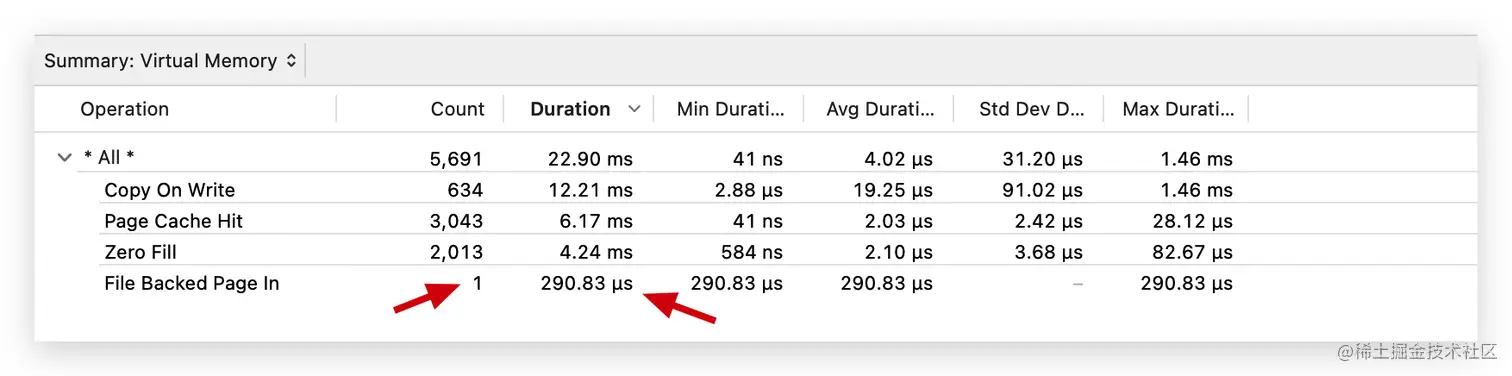Image resolution: width=1512 pixels, height=376 pixels.
Task: Click File Backed Page In count 1
Action: coord(478,283)
